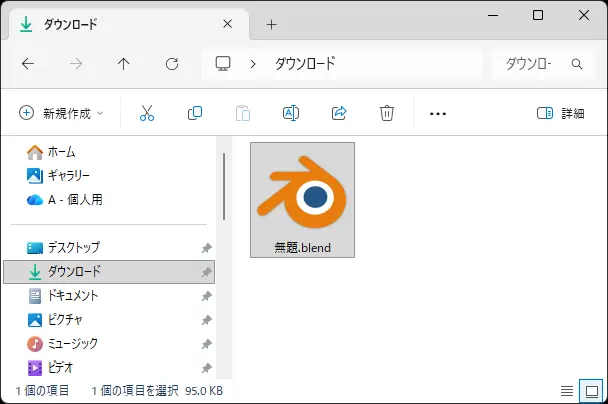
Task: Select the 無題.blend Blender file thumbnail
Action: coord(302,193)
